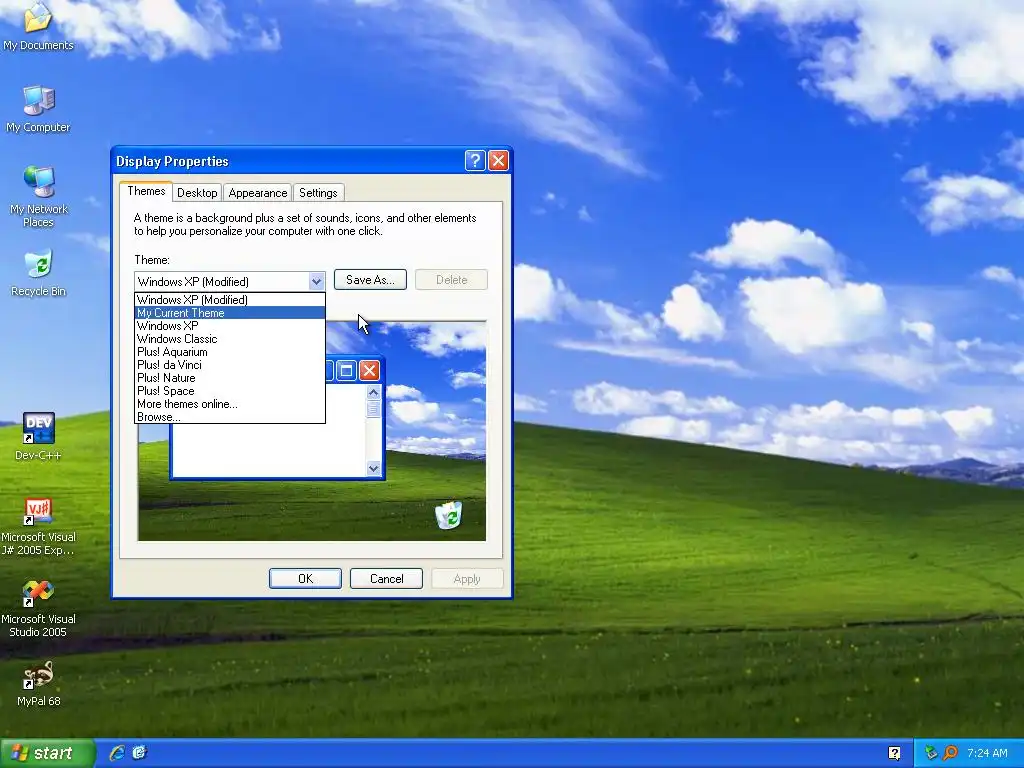Select My Network Places desktop icon
Viewport: 1024px width, 768px height.
point(38,196)
